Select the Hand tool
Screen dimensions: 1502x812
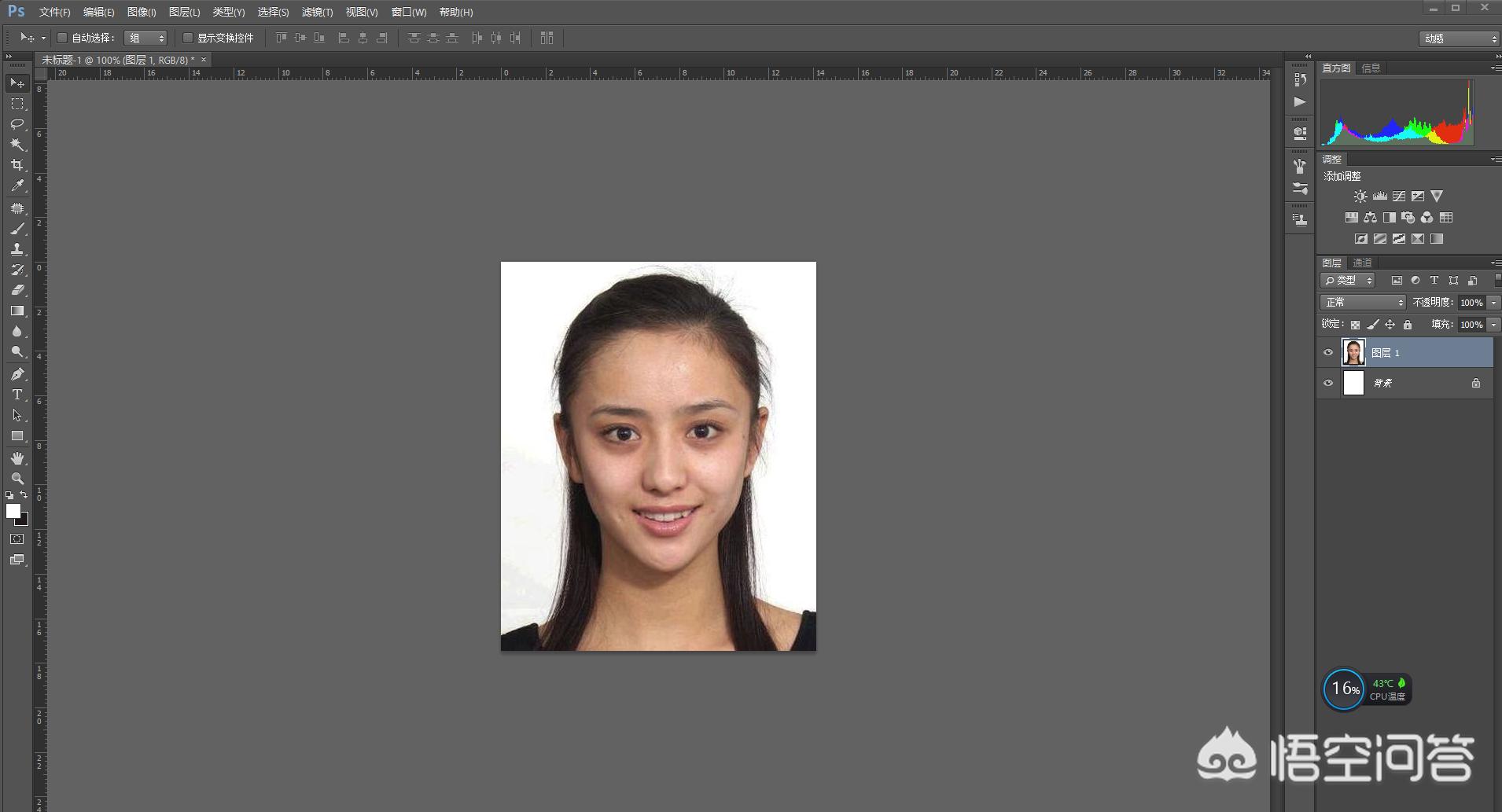click(17, 457)
